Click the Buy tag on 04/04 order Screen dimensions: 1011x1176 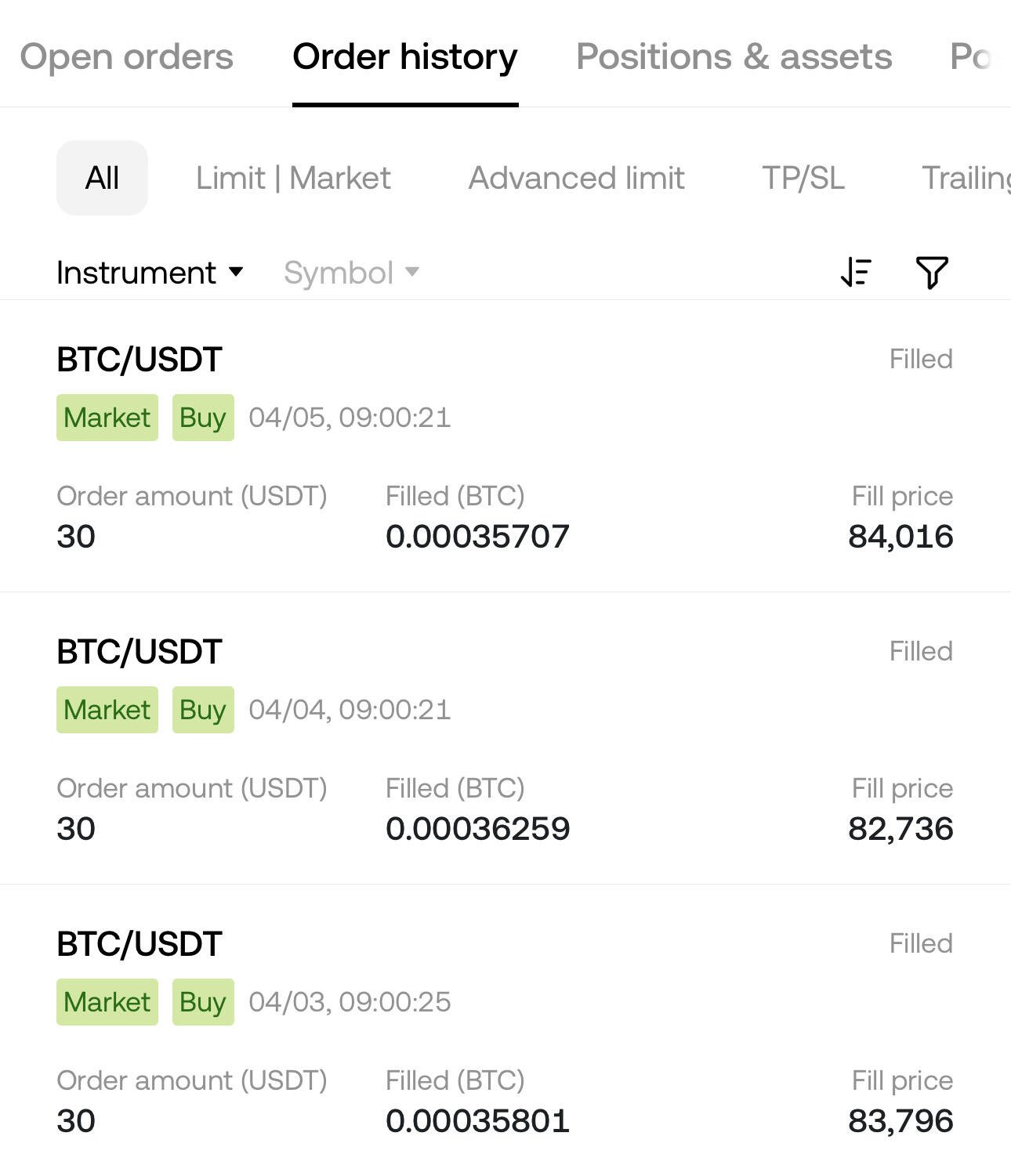click(x=203, y=710)
